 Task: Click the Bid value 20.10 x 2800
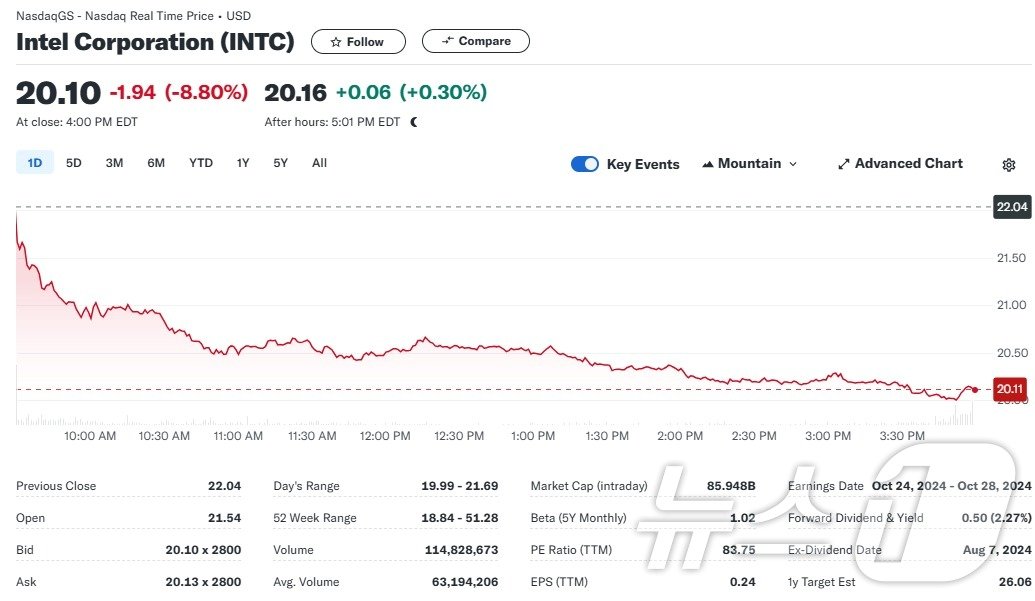tap(203, 550)
